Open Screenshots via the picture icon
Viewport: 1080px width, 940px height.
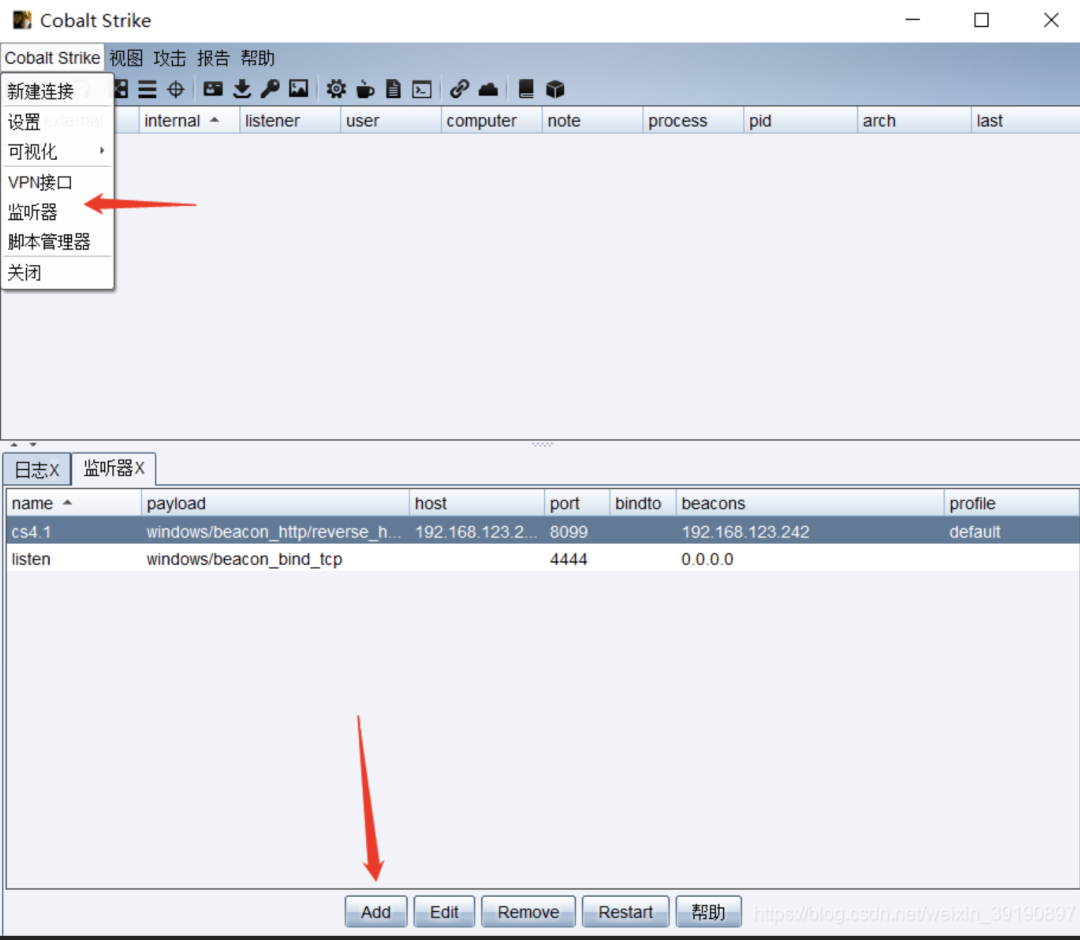298,89
